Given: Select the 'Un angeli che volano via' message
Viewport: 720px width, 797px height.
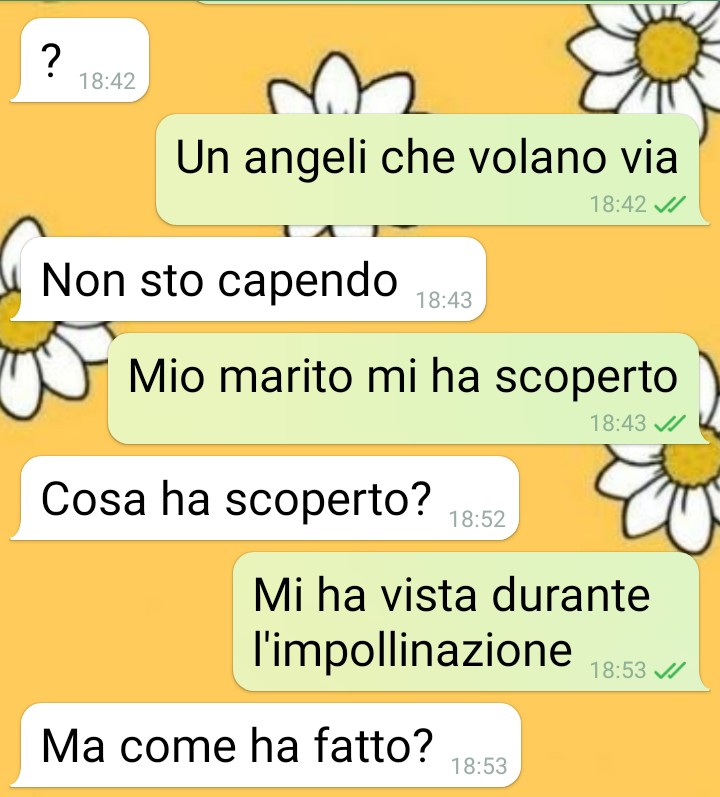Looking at the screenshot, I should pyautogui.click(x=432, y=169).
